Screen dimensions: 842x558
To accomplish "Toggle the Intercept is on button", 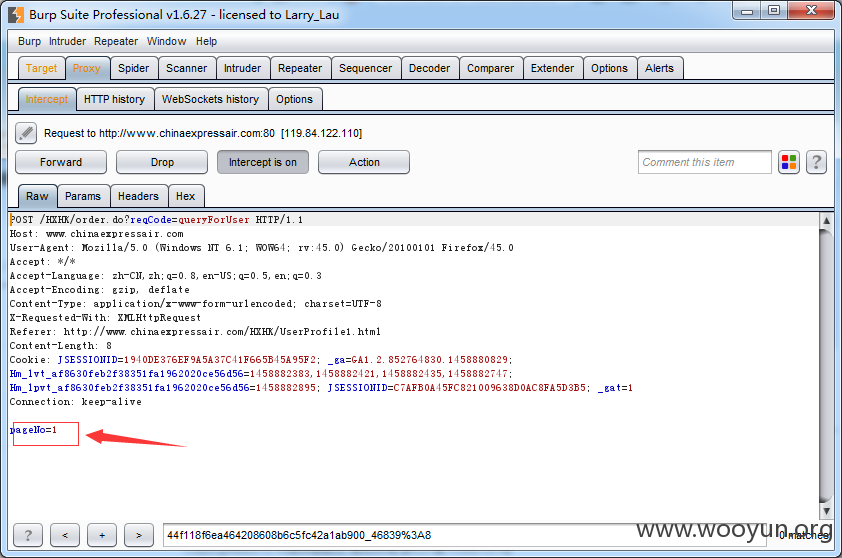I will pyautogui.click(x=263, y=162).
